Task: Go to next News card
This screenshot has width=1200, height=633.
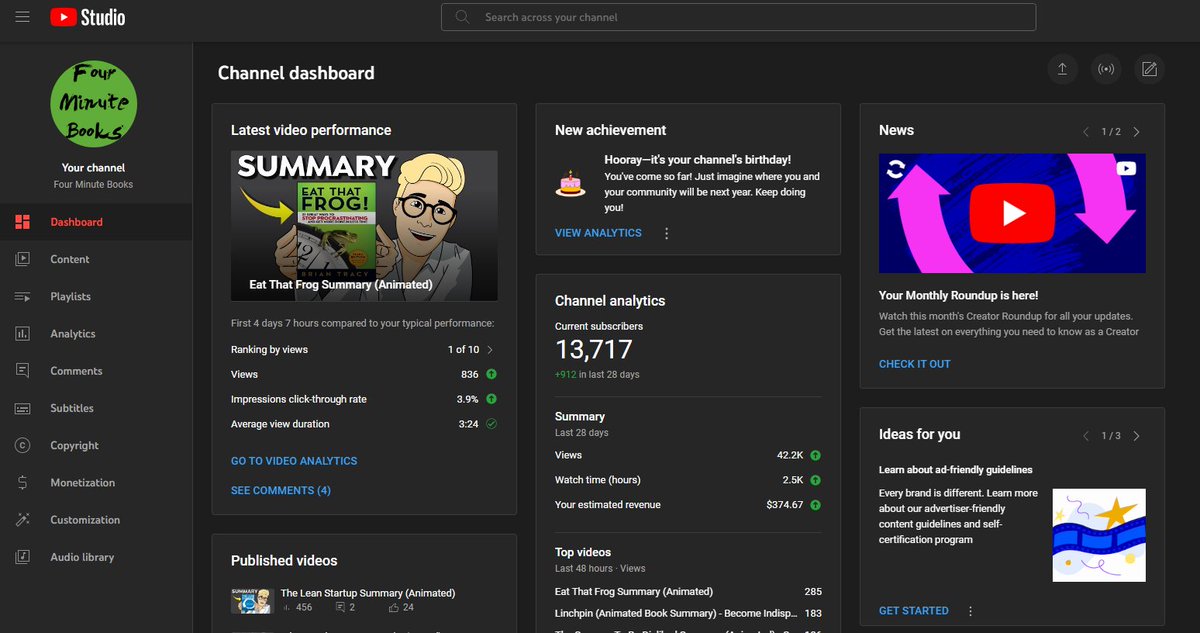Action: [x=1136, y=132]
